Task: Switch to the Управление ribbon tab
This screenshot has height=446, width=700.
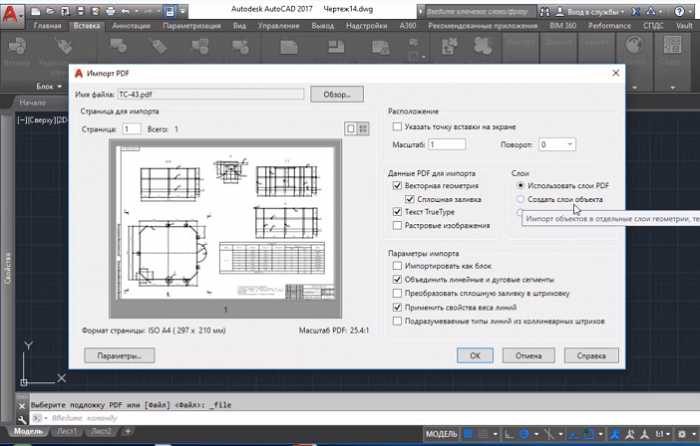Action: click(279, 26)
